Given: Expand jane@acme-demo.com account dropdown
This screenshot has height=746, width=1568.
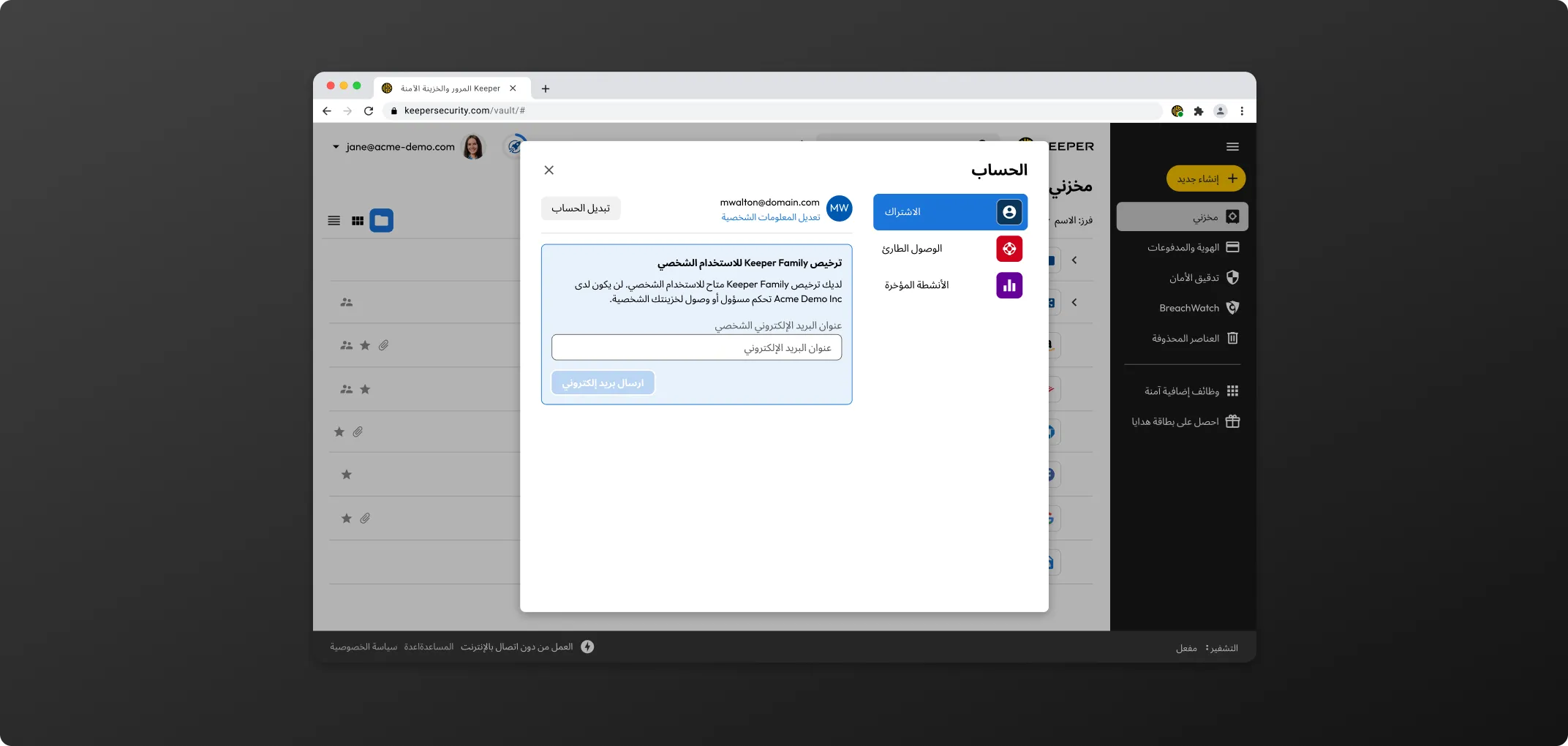Looking at the screenshot, I should tap(336, 147).
